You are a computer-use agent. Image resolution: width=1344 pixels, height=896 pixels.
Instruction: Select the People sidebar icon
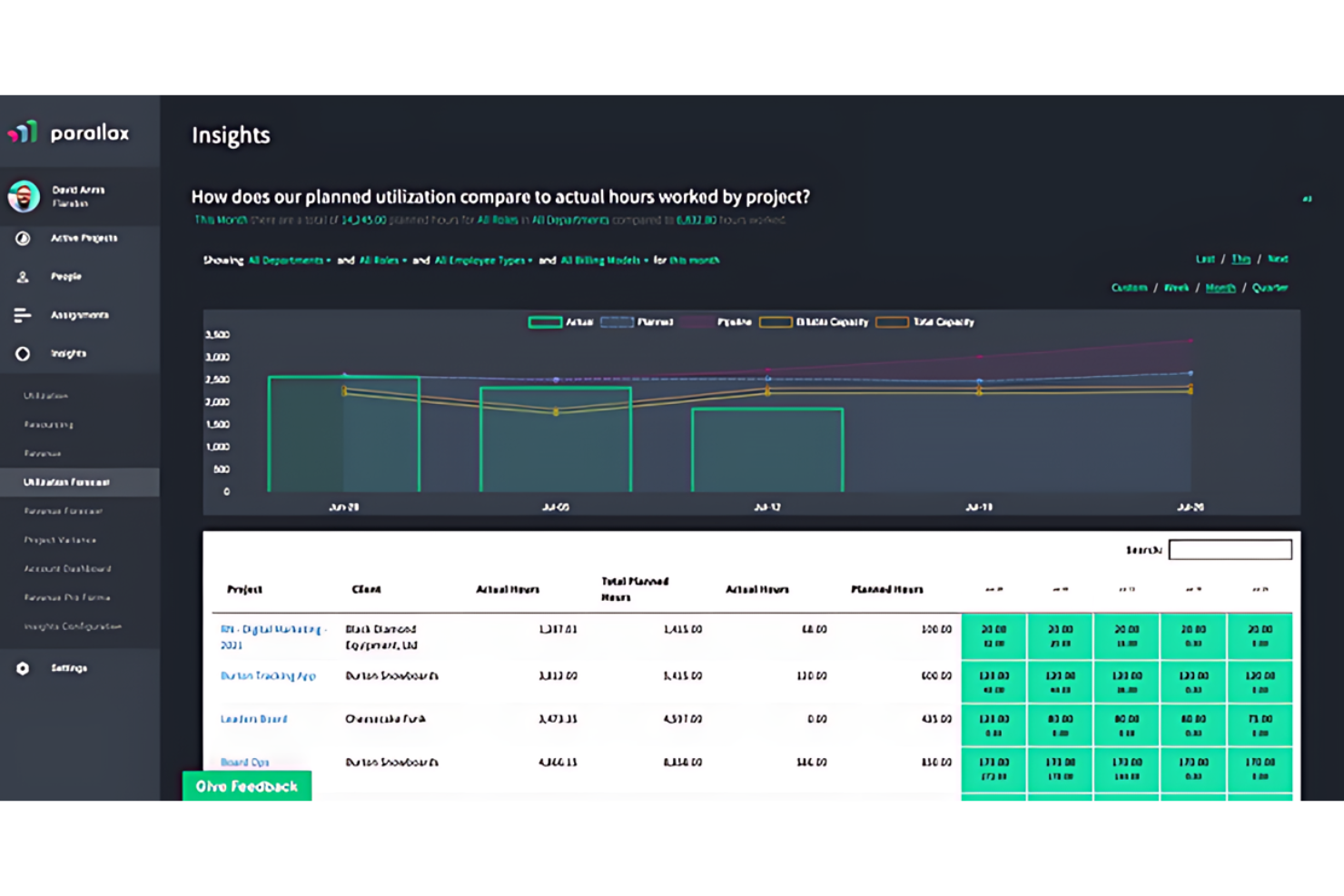23,277
